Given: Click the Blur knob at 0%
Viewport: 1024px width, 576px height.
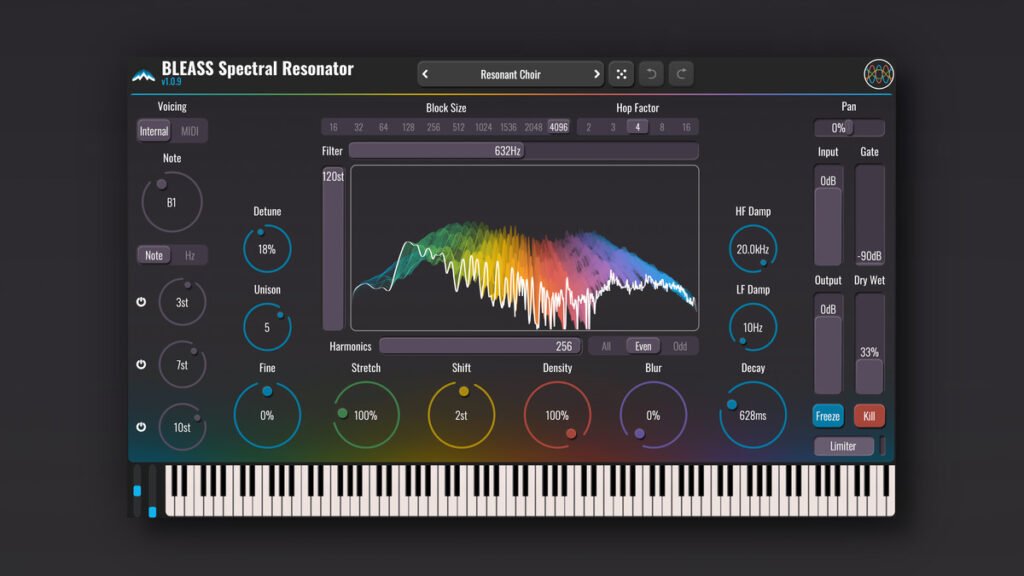Looking at the screenshot, I should pos(653,415).
